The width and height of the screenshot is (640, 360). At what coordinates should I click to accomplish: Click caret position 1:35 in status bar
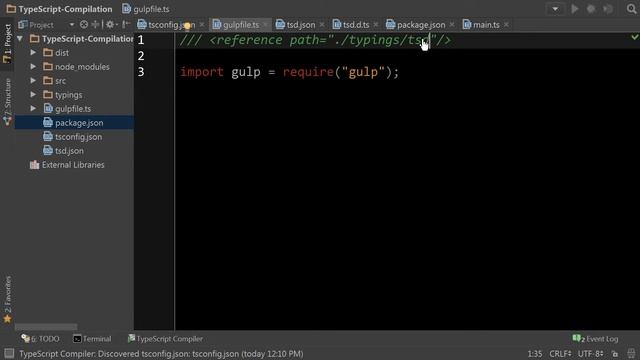pyautogui.click(x=535, y=354)
